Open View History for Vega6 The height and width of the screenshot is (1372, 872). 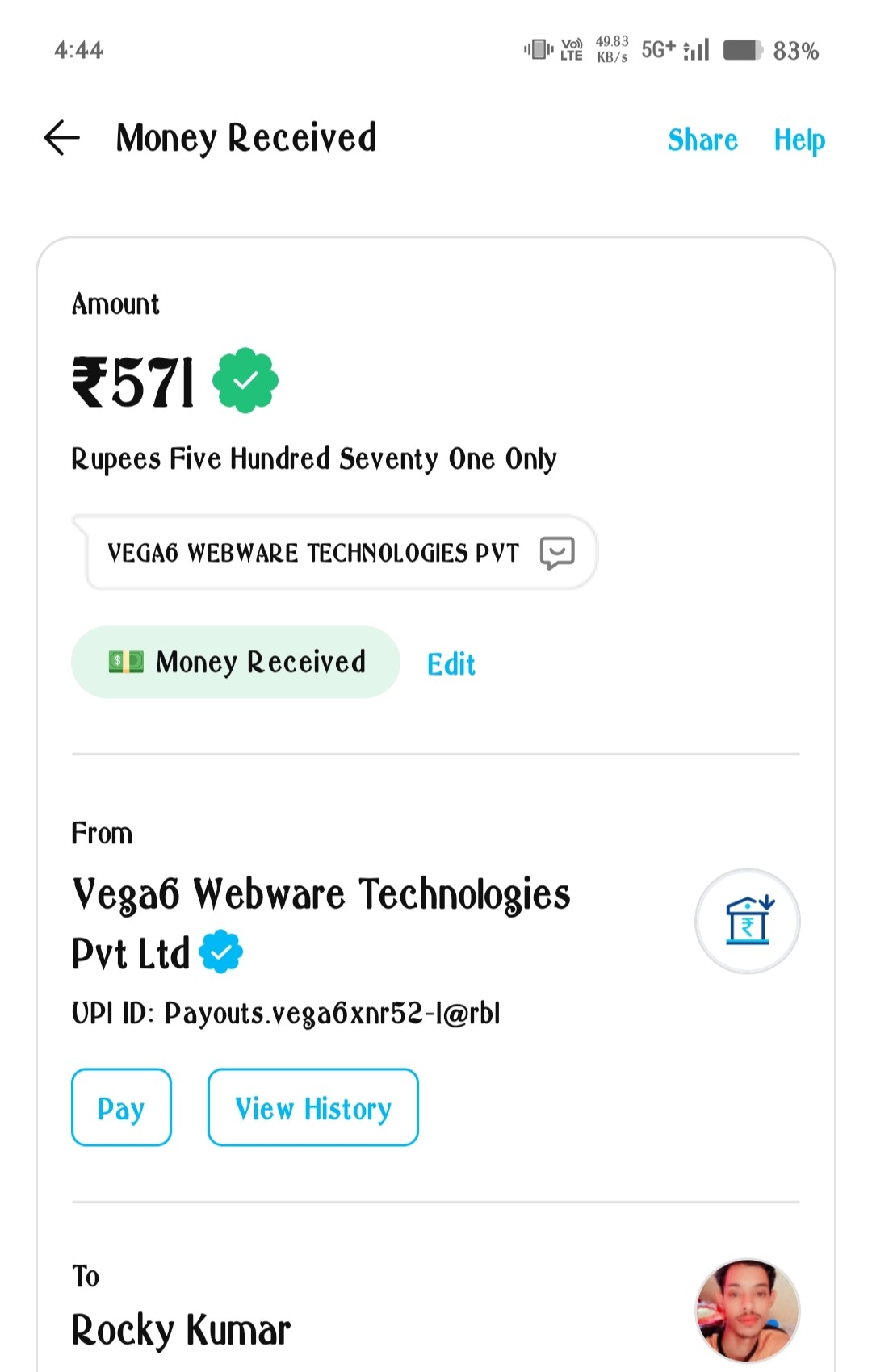313,1108
